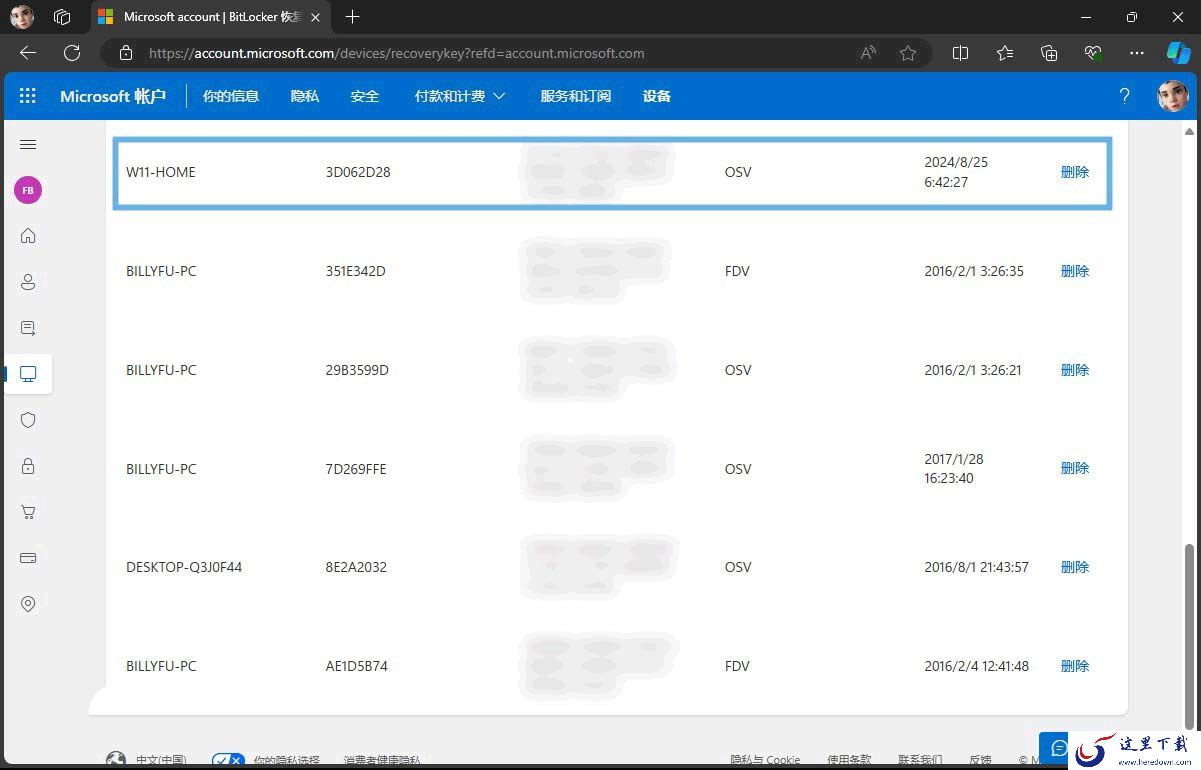1201x770 pixels.
Task: Delete key 29B3599D for BILLYFU-PC
Action: tap(1075, 370)
